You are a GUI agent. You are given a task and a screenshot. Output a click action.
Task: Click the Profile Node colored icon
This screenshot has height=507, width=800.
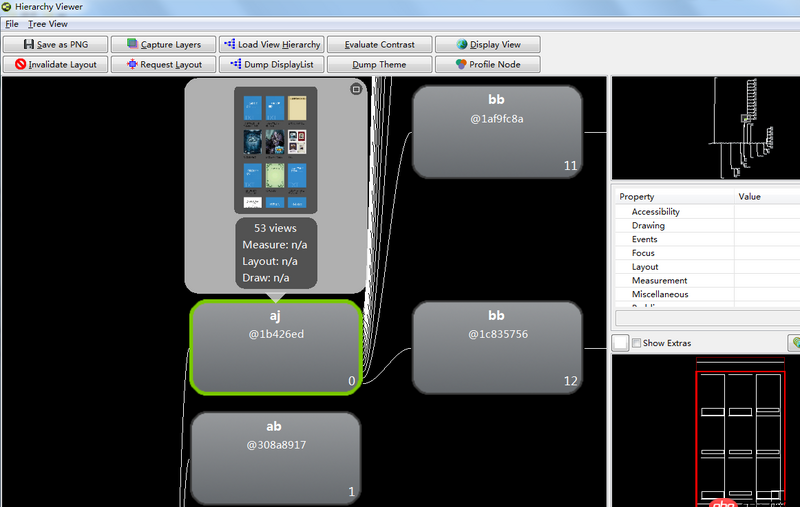point(461,64)
